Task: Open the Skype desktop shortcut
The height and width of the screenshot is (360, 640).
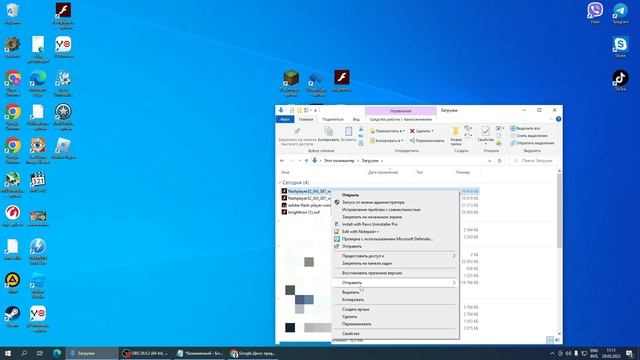Action: tap(620, 46)
